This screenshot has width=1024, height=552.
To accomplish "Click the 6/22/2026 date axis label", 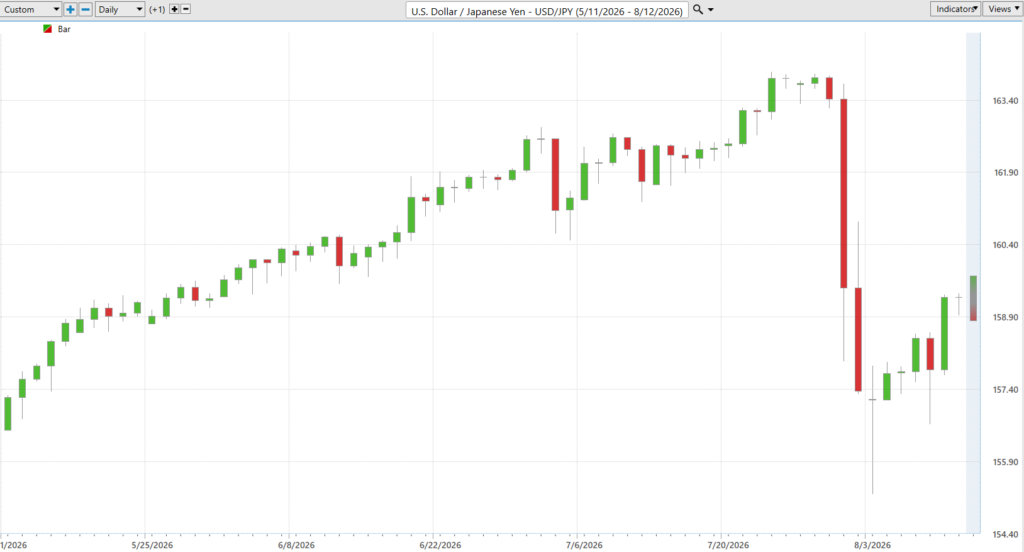I will pos(440,545).
